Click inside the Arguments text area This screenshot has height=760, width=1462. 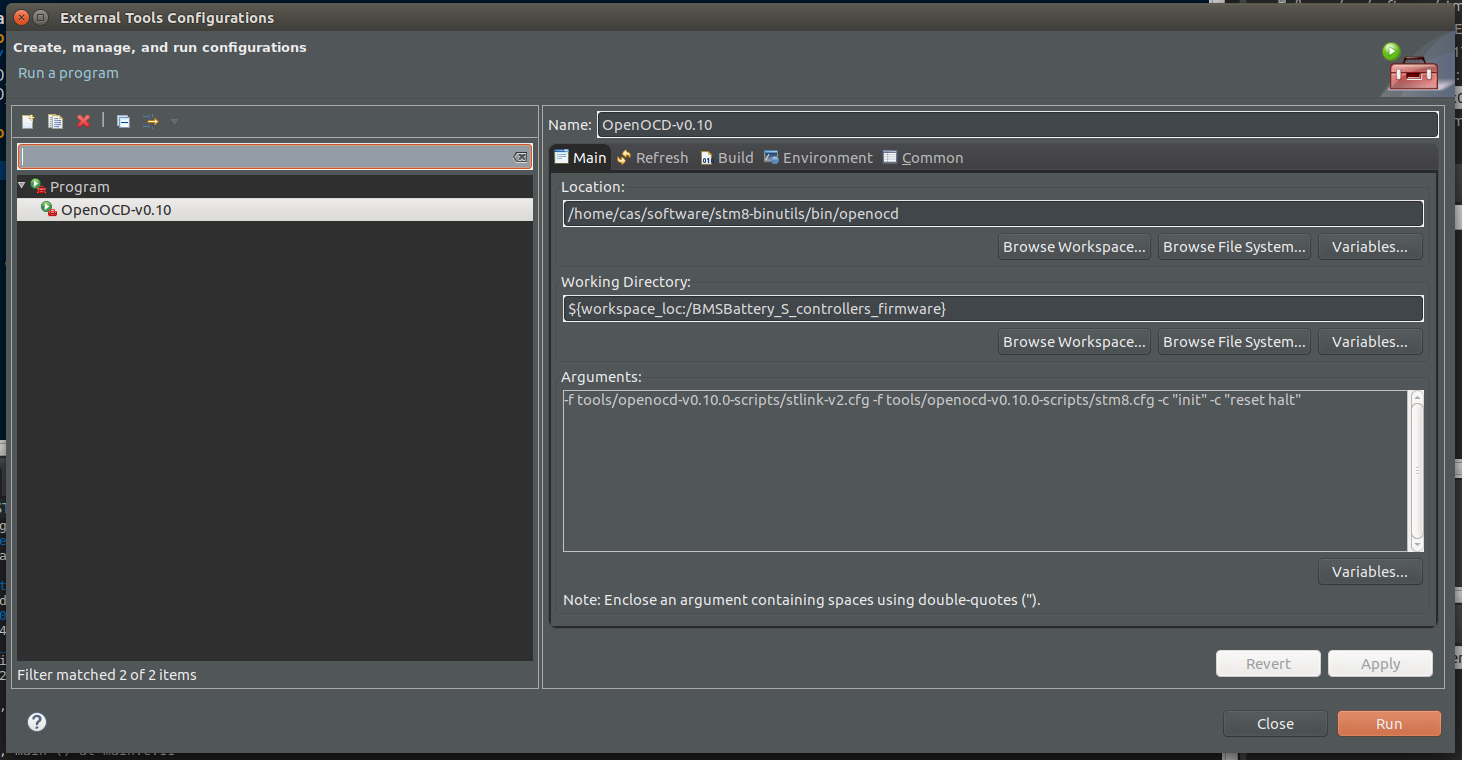click(x=986, y=471)
